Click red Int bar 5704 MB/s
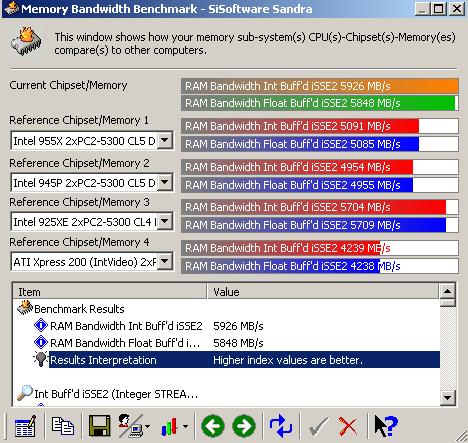This screenshot has width=468, height=443. (320, 207)
